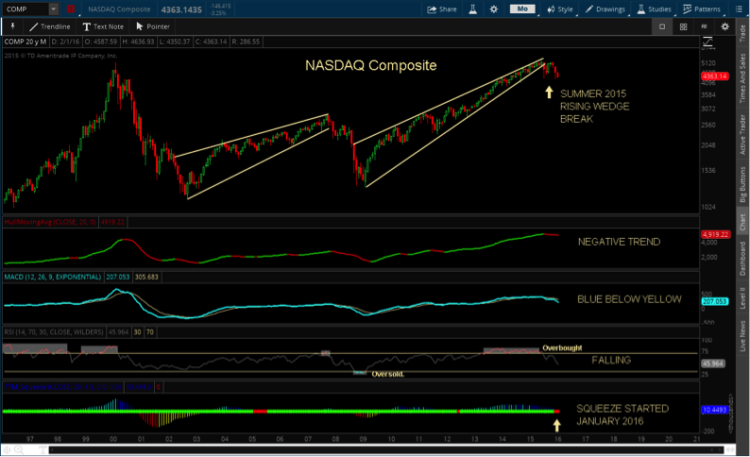
Task: Click the HullMovingAvg study label
Action: pyautogui.click(x=50, y=222)
